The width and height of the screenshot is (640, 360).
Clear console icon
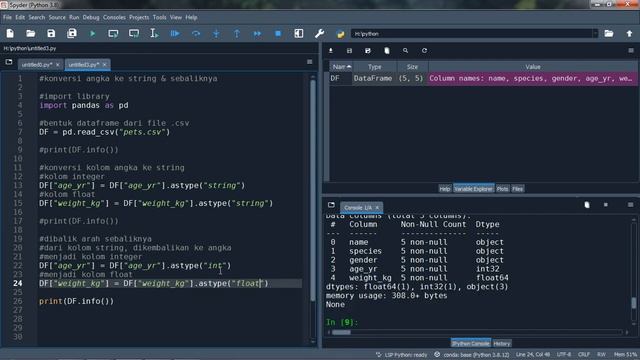click(587, 204)
